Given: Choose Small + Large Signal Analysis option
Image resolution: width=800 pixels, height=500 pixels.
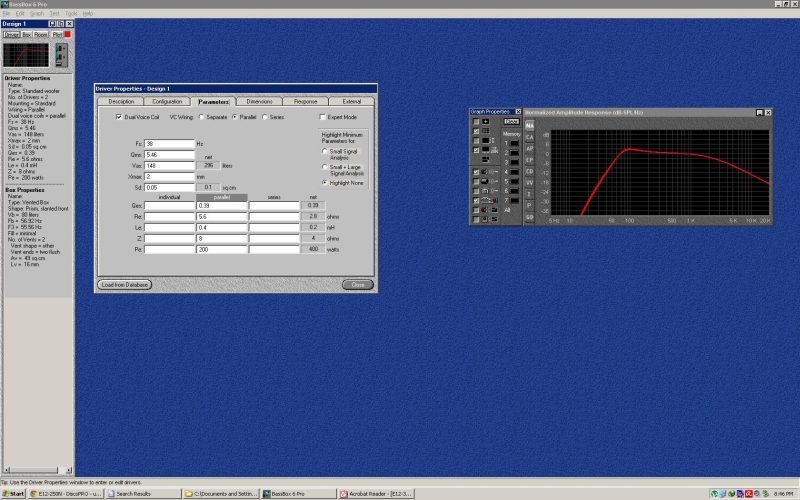Looking at the screenshot, I should [x=324, y=167].
